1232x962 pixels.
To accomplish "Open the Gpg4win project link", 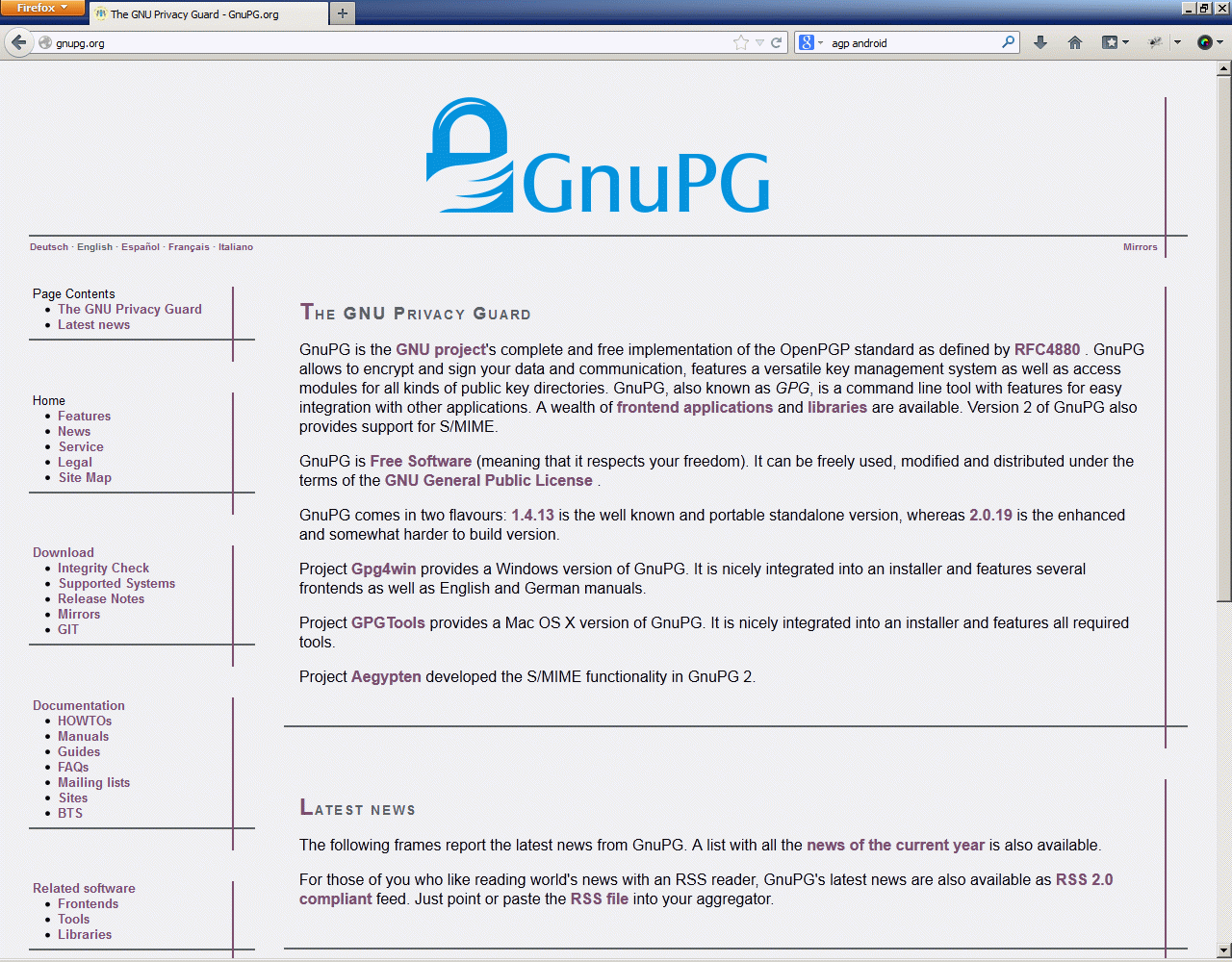I will [384, 570].
